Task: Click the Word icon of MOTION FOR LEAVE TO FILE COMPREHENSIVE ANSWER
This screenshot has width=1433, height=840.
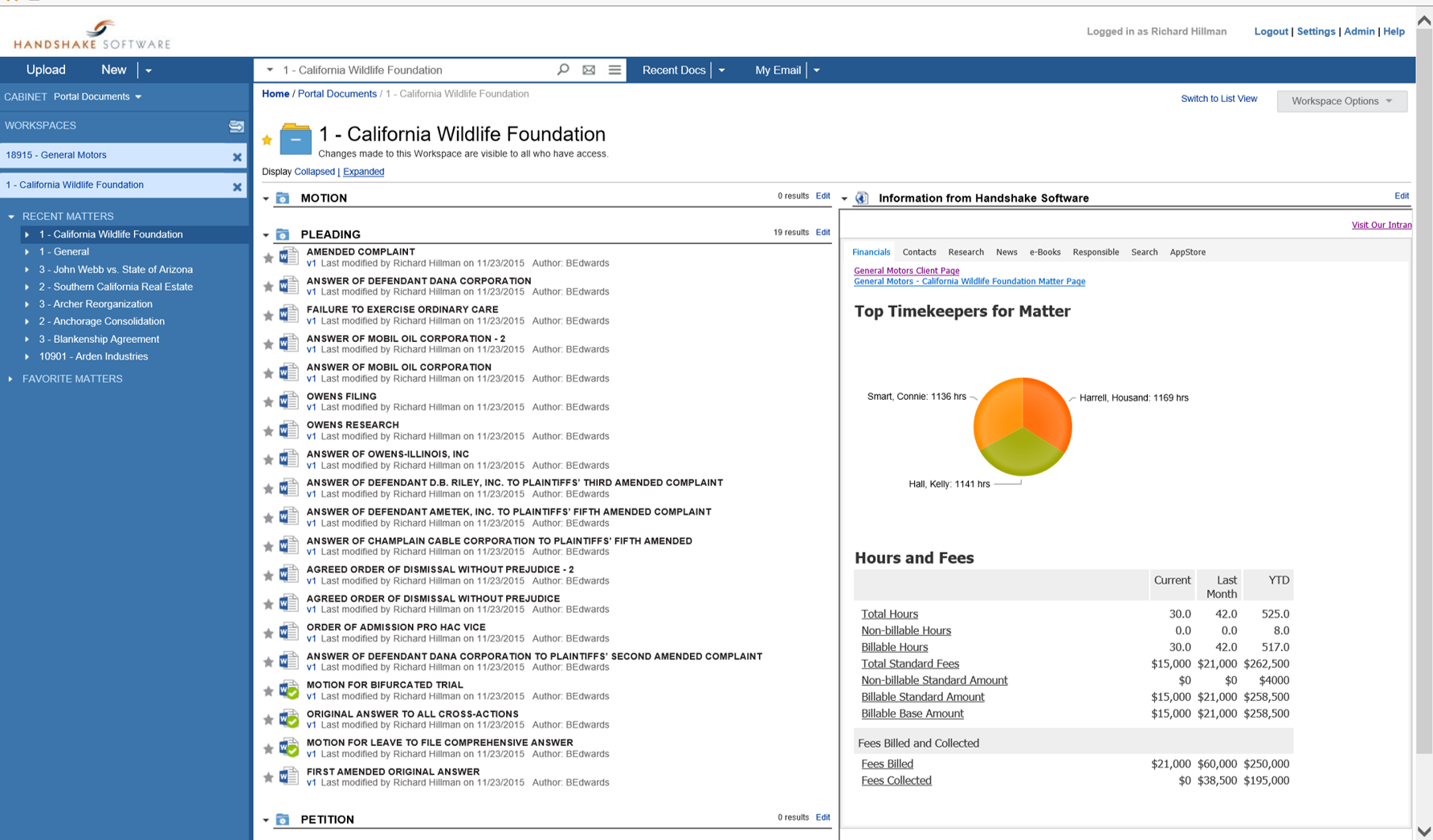Action: pos(289,748)
